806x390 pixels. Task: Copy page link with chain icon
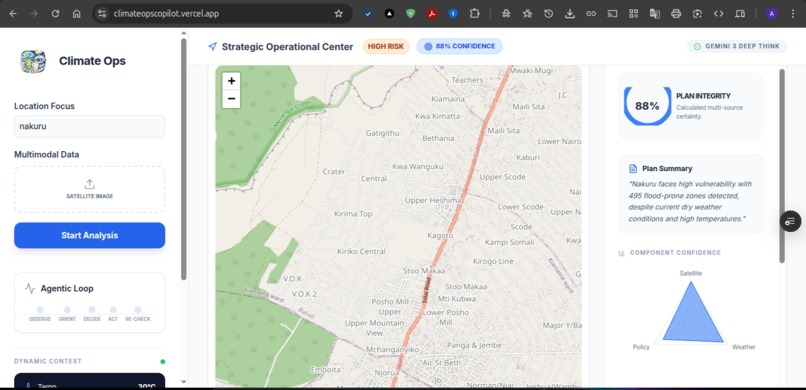point(591,14)
